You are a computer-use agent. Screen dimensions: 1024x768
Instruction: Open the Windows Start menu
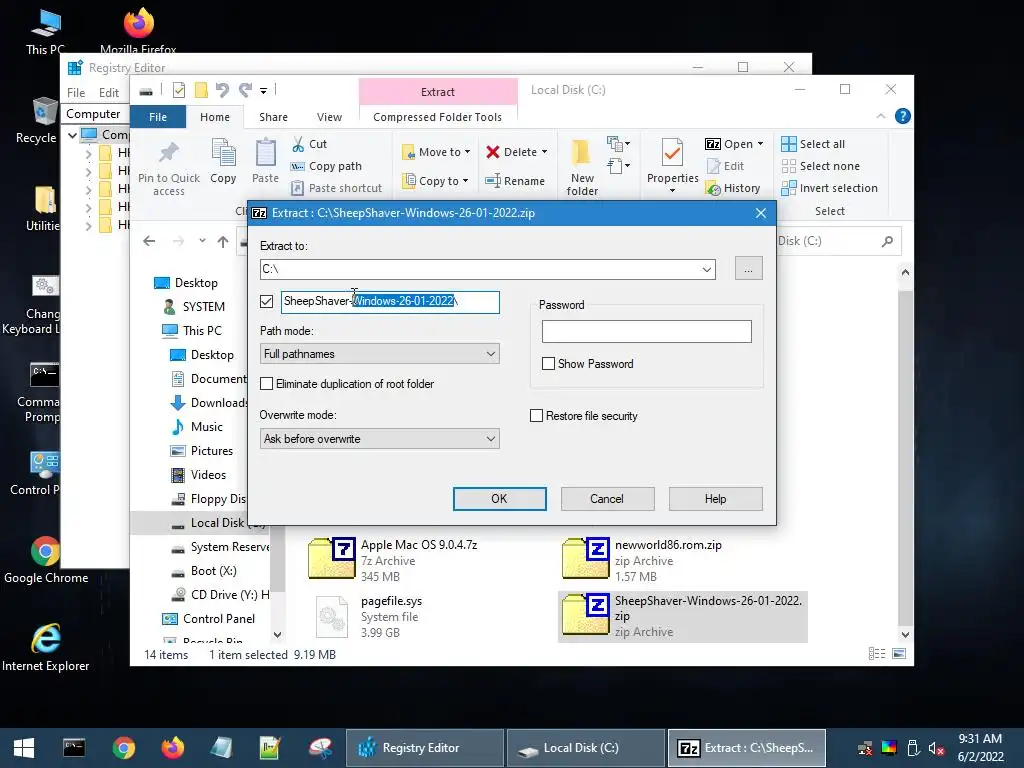coord(24,748)
